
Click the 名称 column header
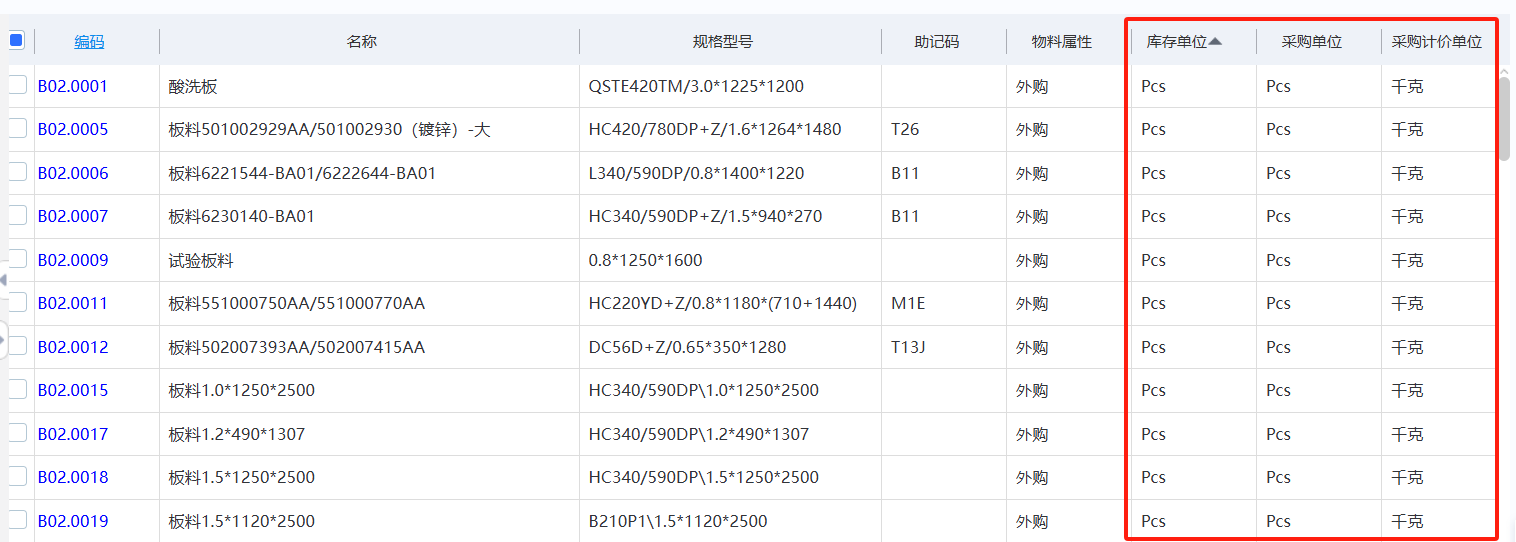pyautogui.click(x=362, y=42)
